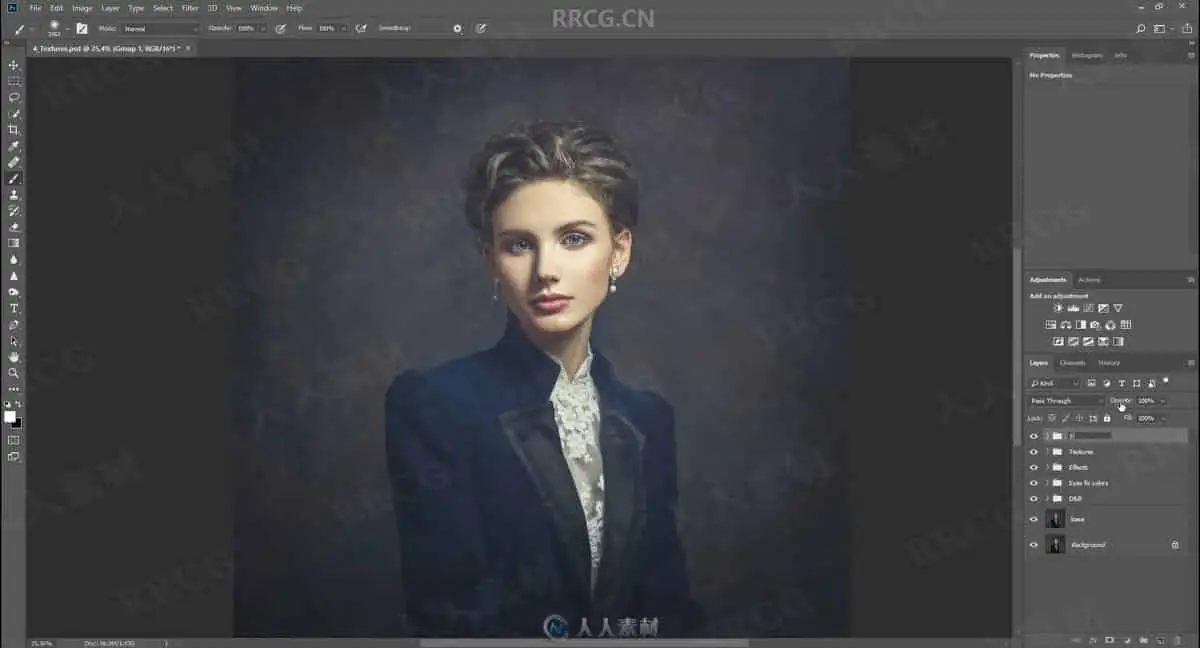Viewport: 1200px width, 648px height.
Task: Open the brush settings panel icon
Action: [x=82, y=29]
